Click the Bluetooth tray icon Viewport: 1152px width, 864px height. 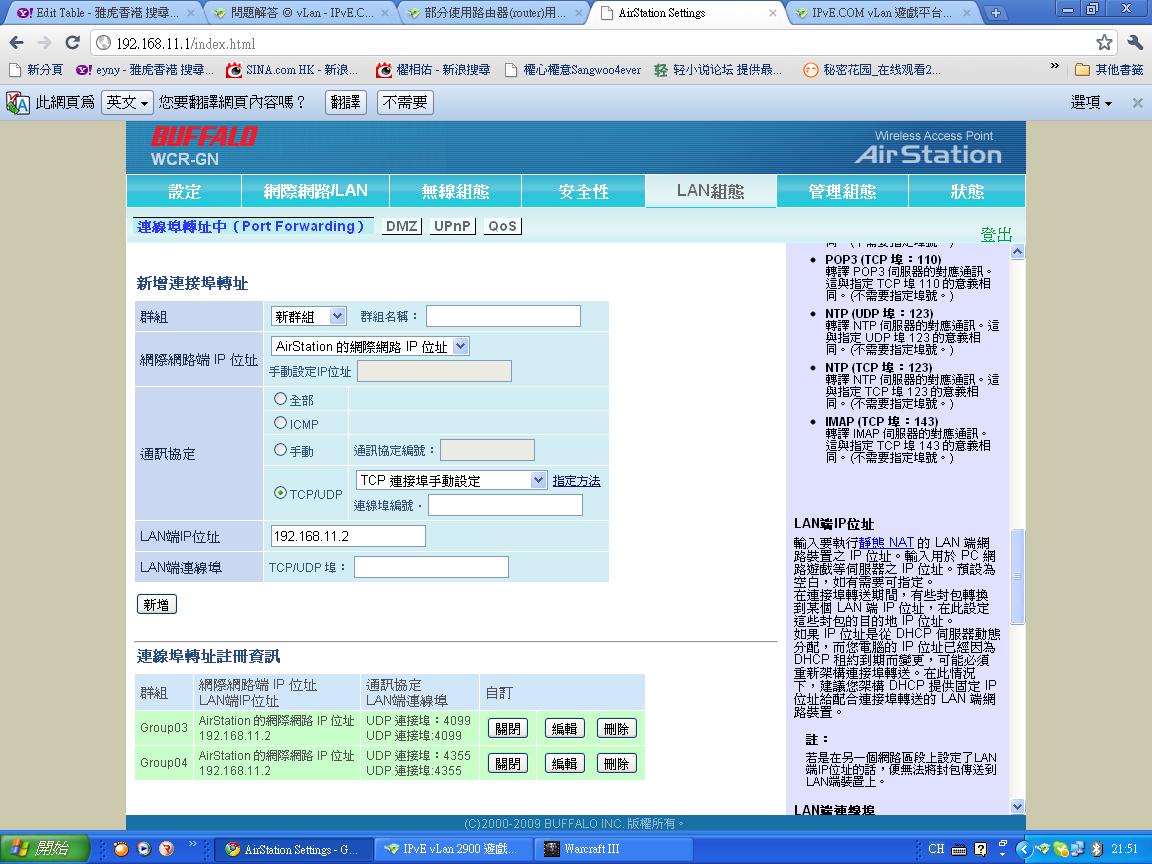1097,849
